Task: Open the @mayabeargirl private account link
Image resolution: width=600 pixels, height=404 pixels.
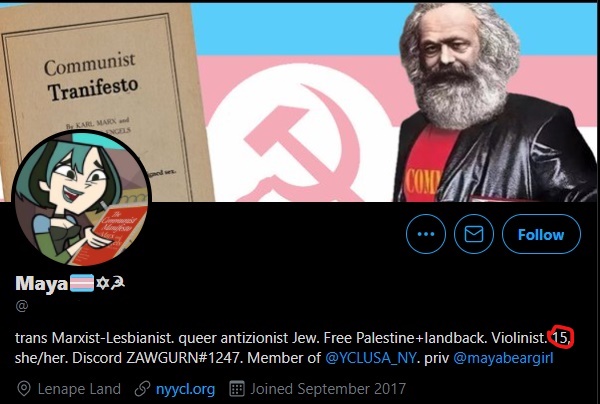Action: [503, 358]
